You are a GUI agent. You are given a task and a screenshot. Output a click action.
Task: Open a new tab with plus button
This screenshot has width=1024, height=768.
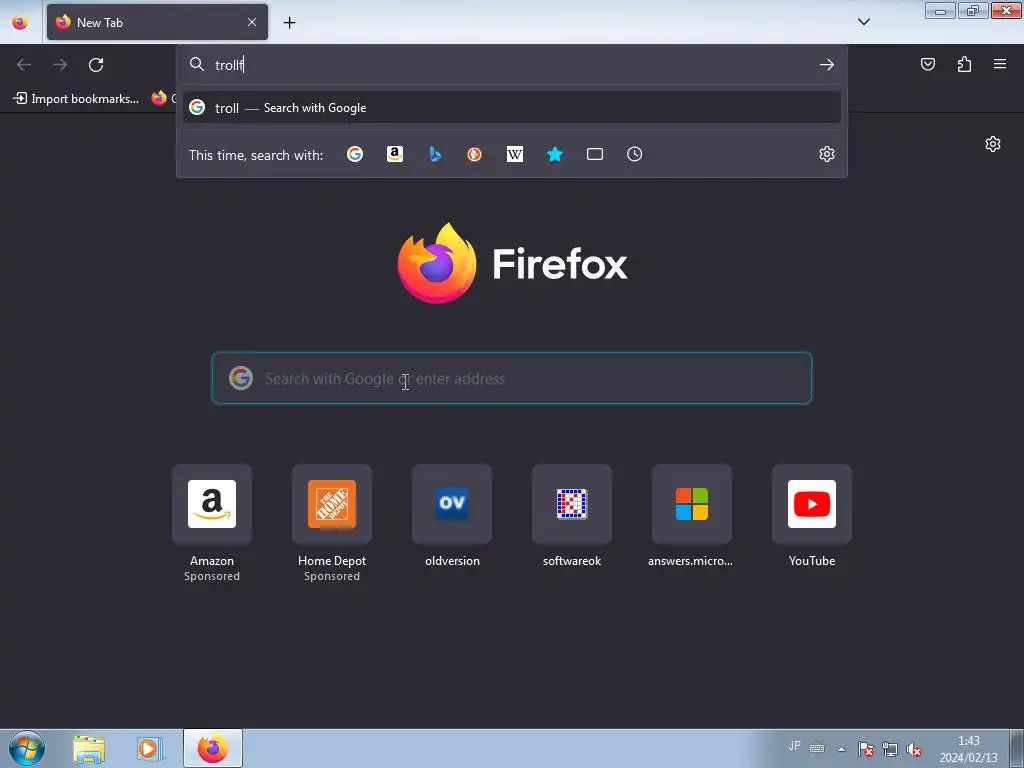[289, 23]
